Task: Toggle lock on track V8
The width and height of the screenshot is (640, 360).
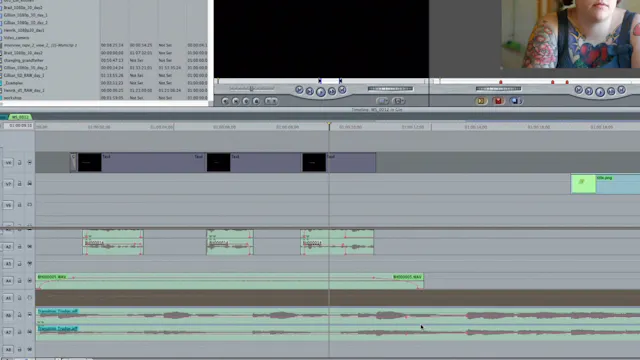Action: (x=19, y=162)
